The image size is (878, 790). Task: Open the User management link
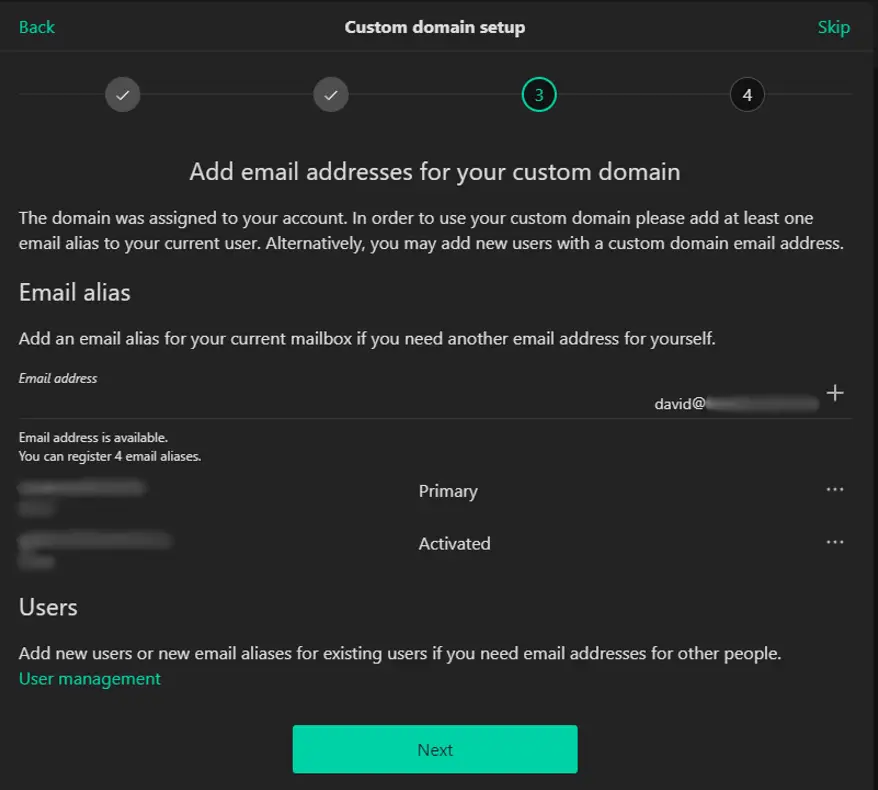click(90, 679)
